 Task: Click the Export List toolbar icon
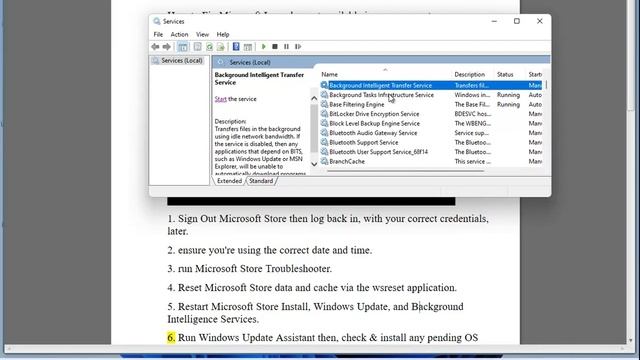coord(221,47)
